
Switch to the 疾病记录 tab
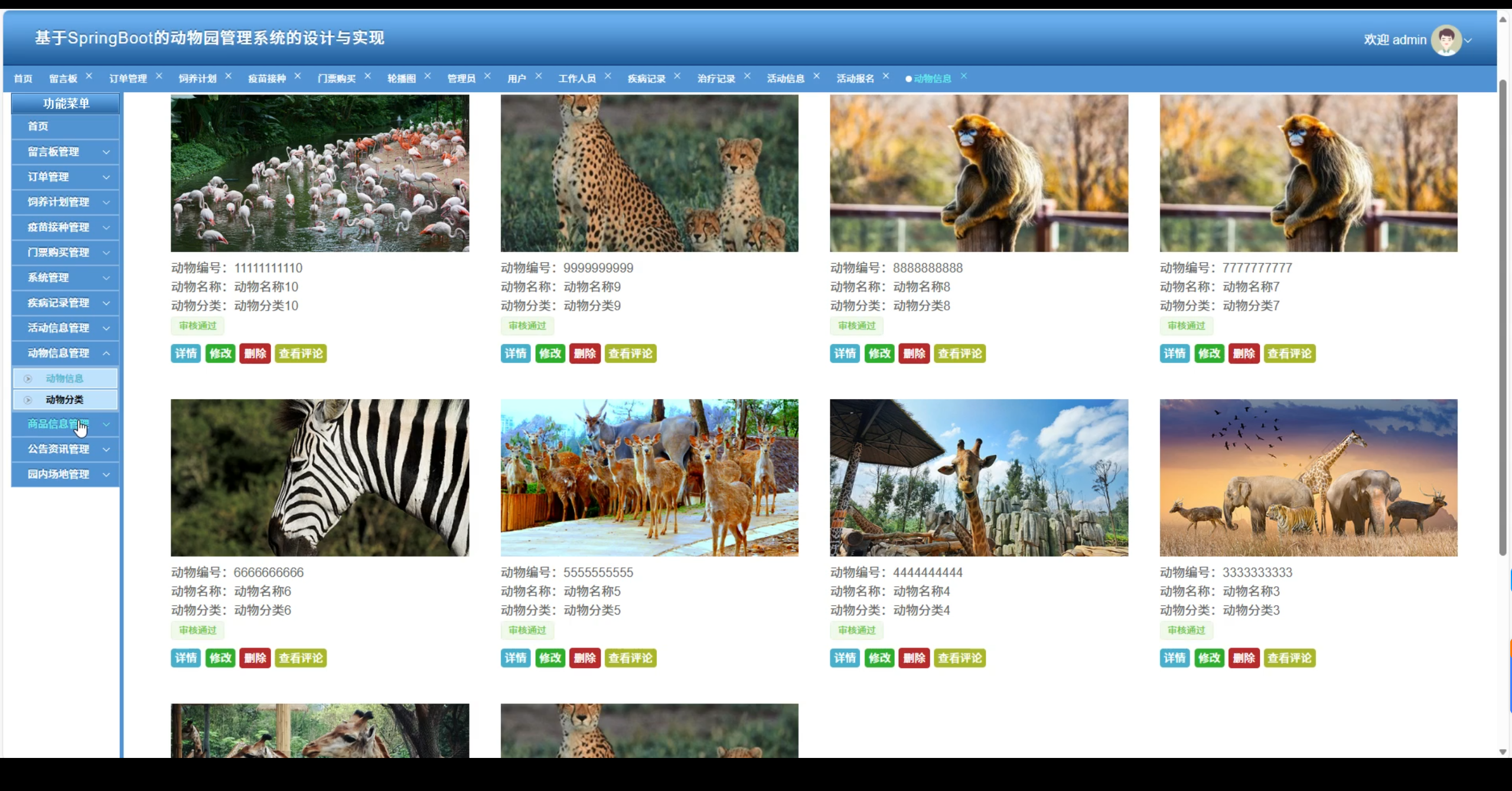pyautogui.click(x=646, y=79)
